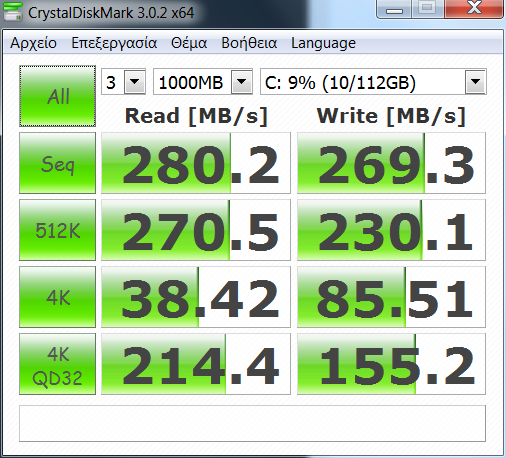Start the Seq sequential test
506x458 pixels.
[57, 163]
